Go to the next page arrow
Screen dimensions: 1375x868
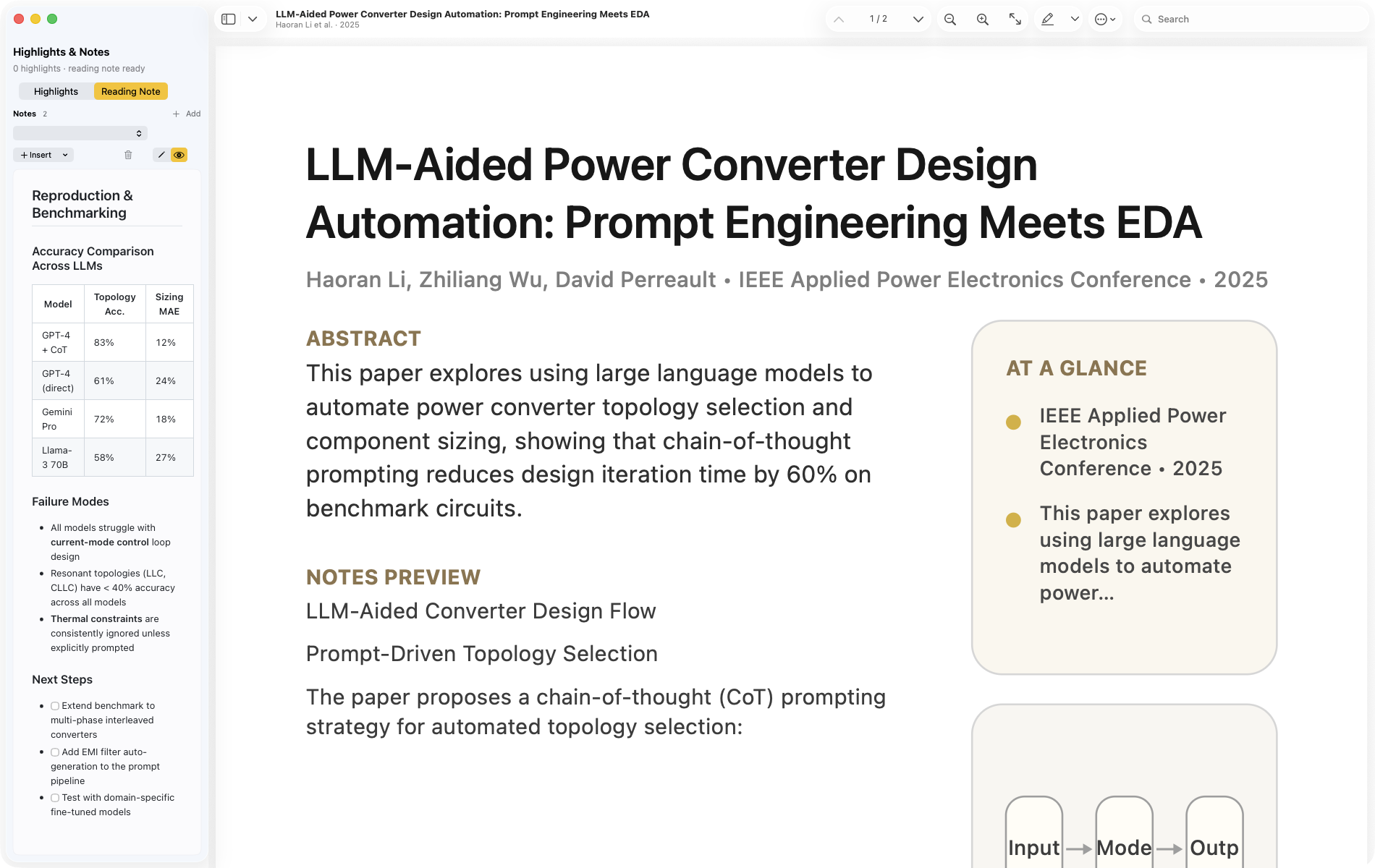click(918, 20)
